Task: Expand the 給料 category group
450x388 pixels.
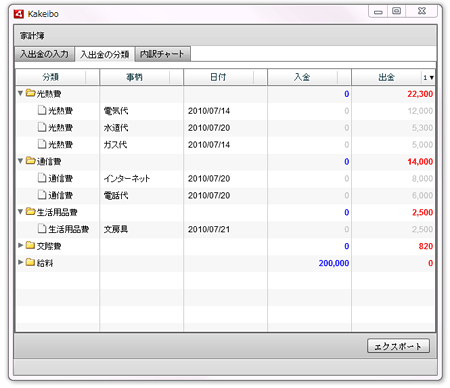Action: pyautogui.click(x=20, y=263)
